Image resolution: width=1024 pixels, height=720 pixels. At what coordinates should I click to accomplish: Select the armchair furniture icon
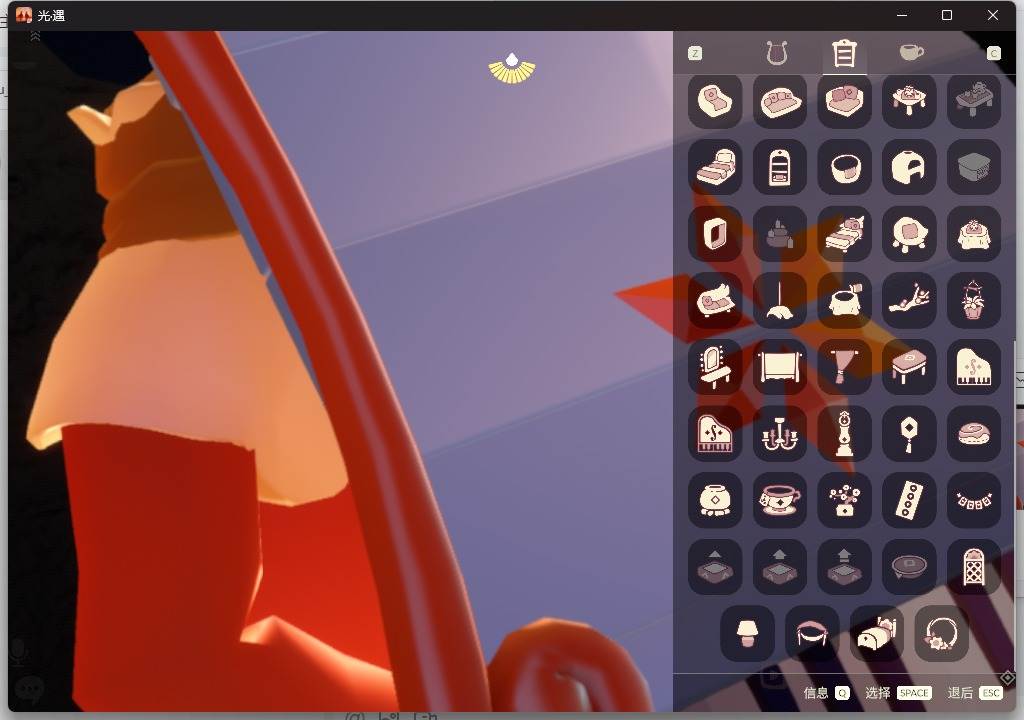715,101
